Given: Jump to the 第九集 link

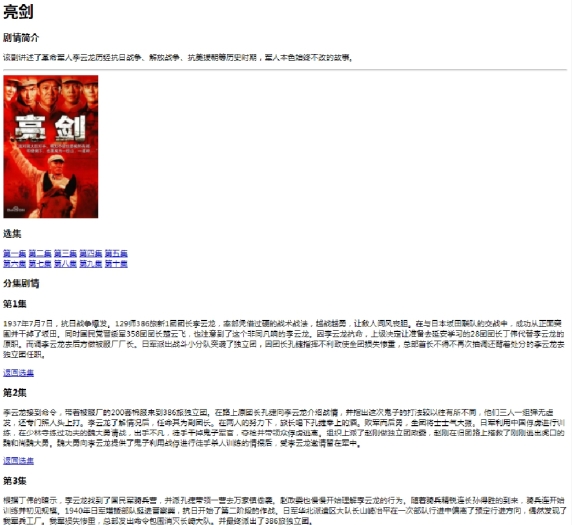Looking at the screenshot, I should coord(91,263).
